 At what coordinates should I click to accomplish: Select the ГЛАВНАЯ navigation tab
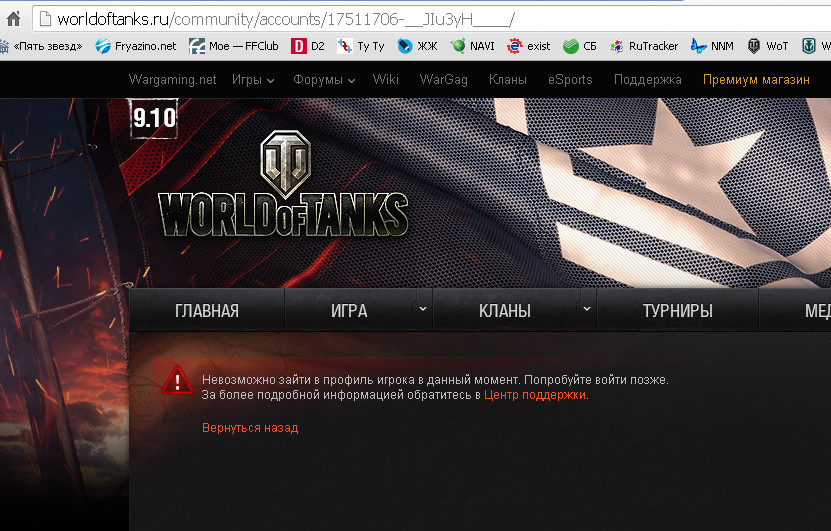[207, 311]
